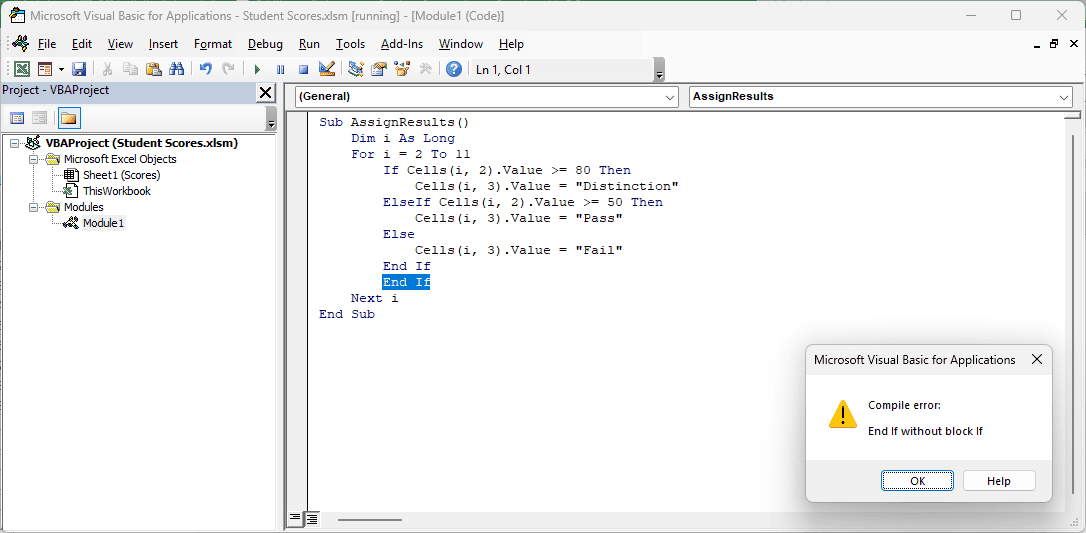Click Help in the compile error dialog
Viewport: 1086px width, 533px height.
click(x=999, y=480)
